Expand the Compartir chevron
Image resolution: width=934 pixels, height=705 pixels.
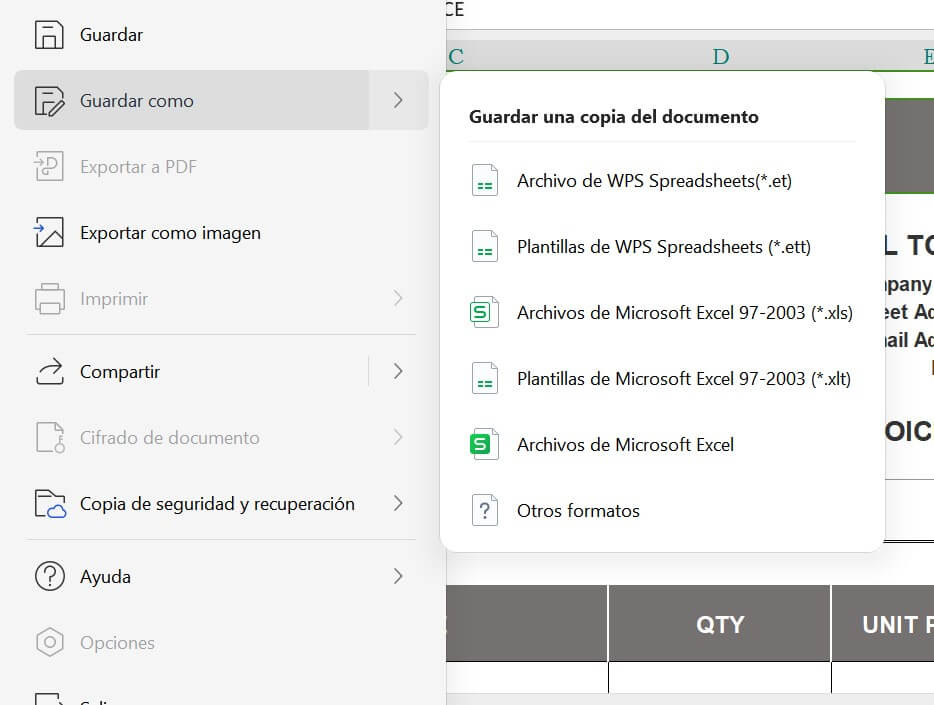tap(398, 371)
